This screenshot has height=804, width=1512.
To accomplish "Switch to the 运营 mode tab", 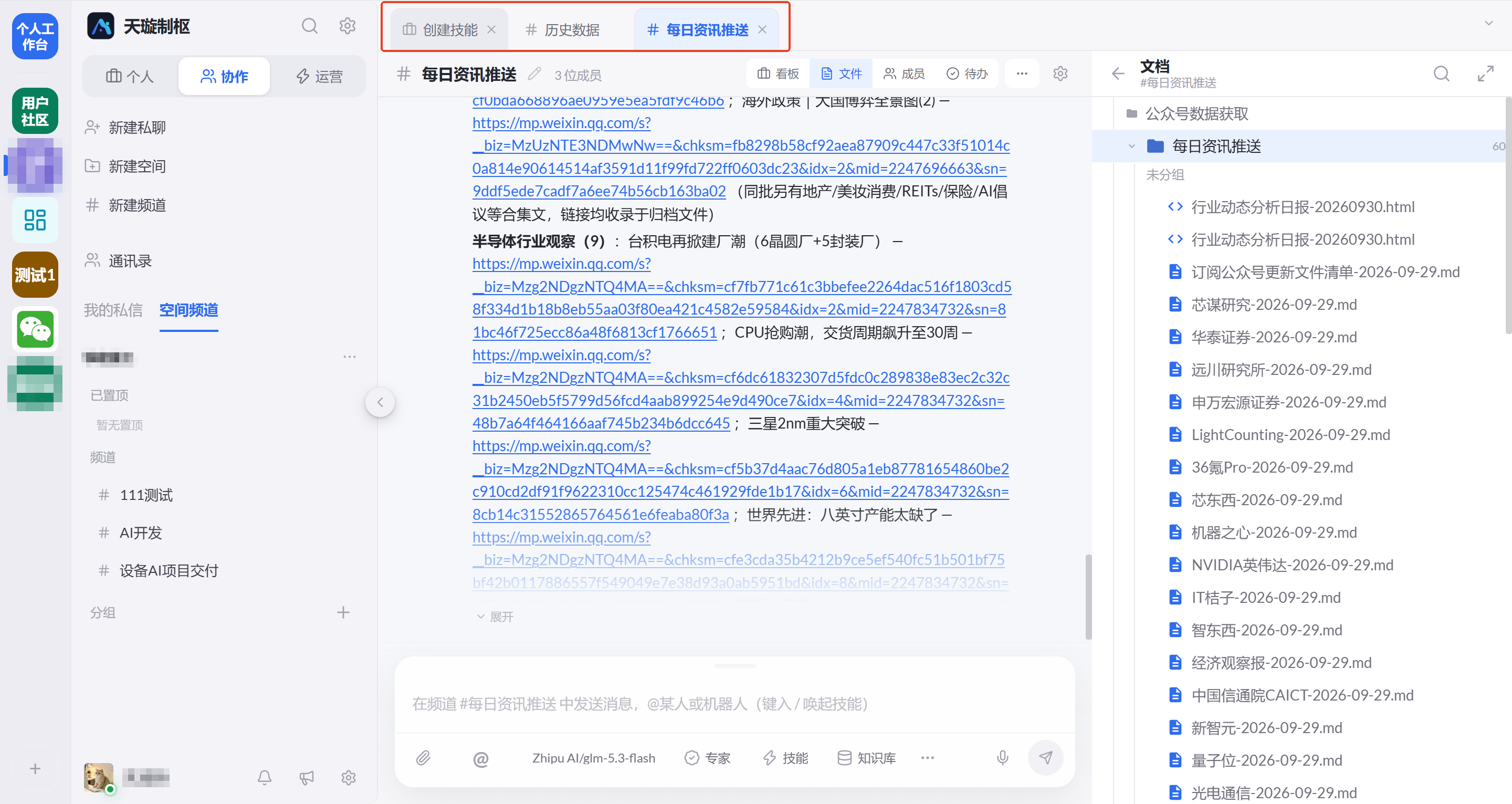I will point(319,76).
